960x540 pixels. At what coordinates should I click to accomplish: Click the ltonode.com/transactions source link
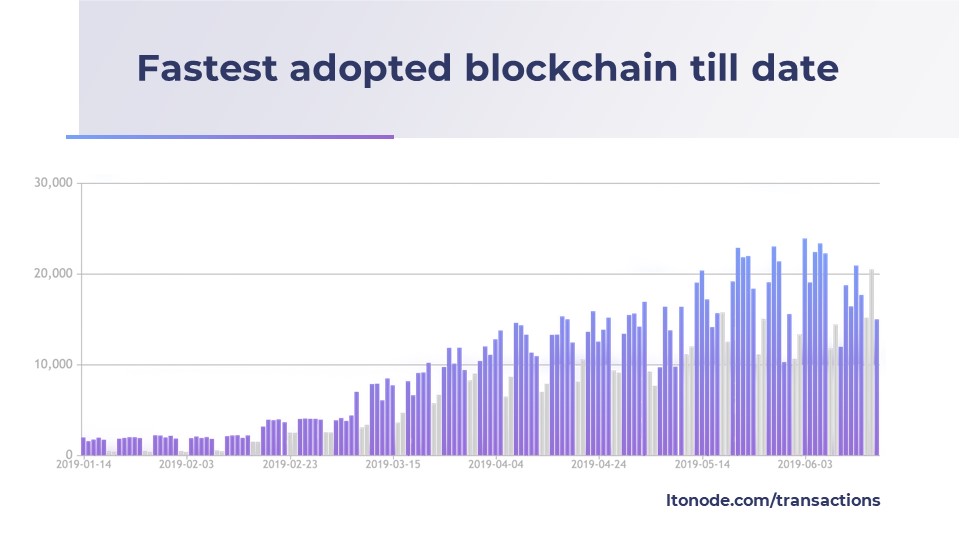[773, 500]
